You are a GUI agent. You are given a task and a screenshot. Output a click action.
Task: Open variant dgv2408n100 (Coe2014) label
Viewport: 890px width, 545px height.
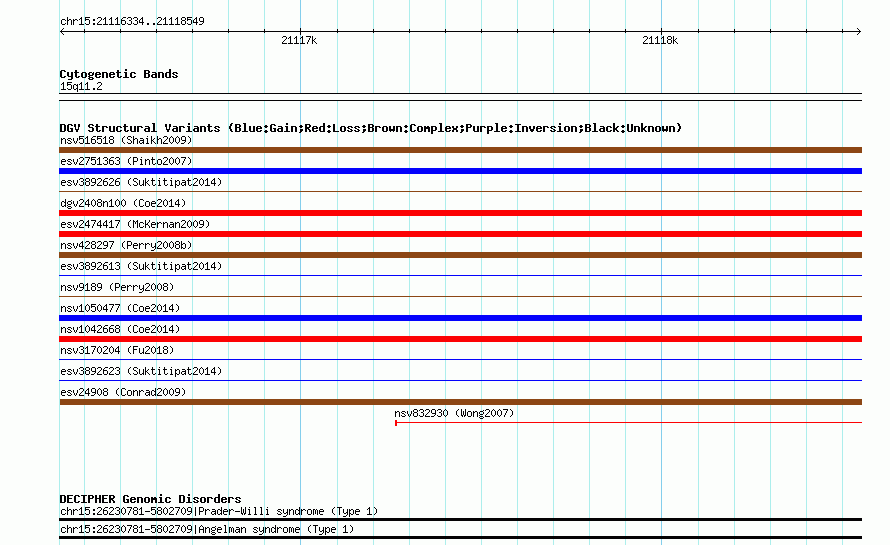tap(123, 203)
